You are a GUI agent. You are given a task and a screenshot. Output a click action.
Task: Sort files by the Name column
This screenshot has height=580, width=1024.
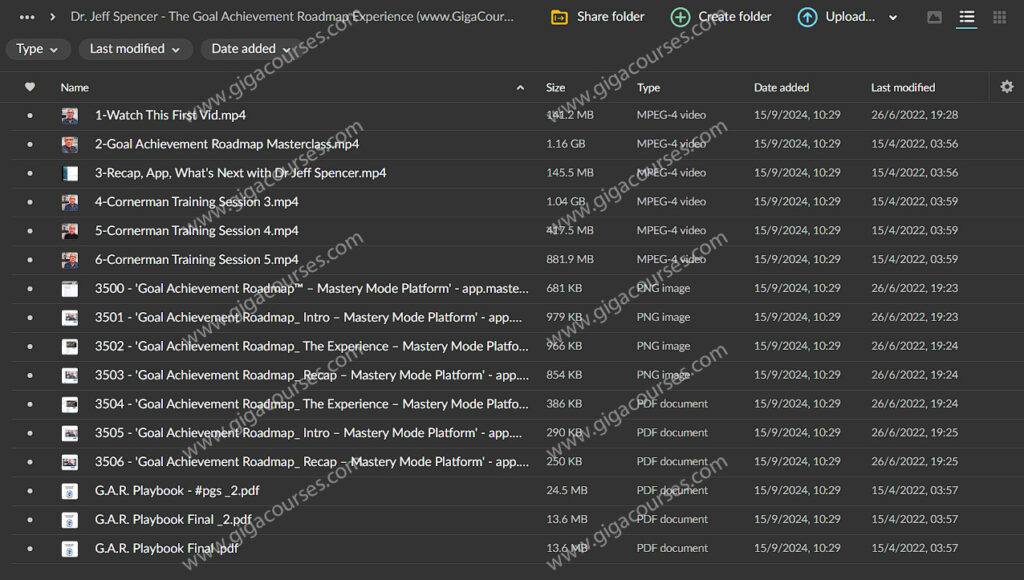pos(75,87)
